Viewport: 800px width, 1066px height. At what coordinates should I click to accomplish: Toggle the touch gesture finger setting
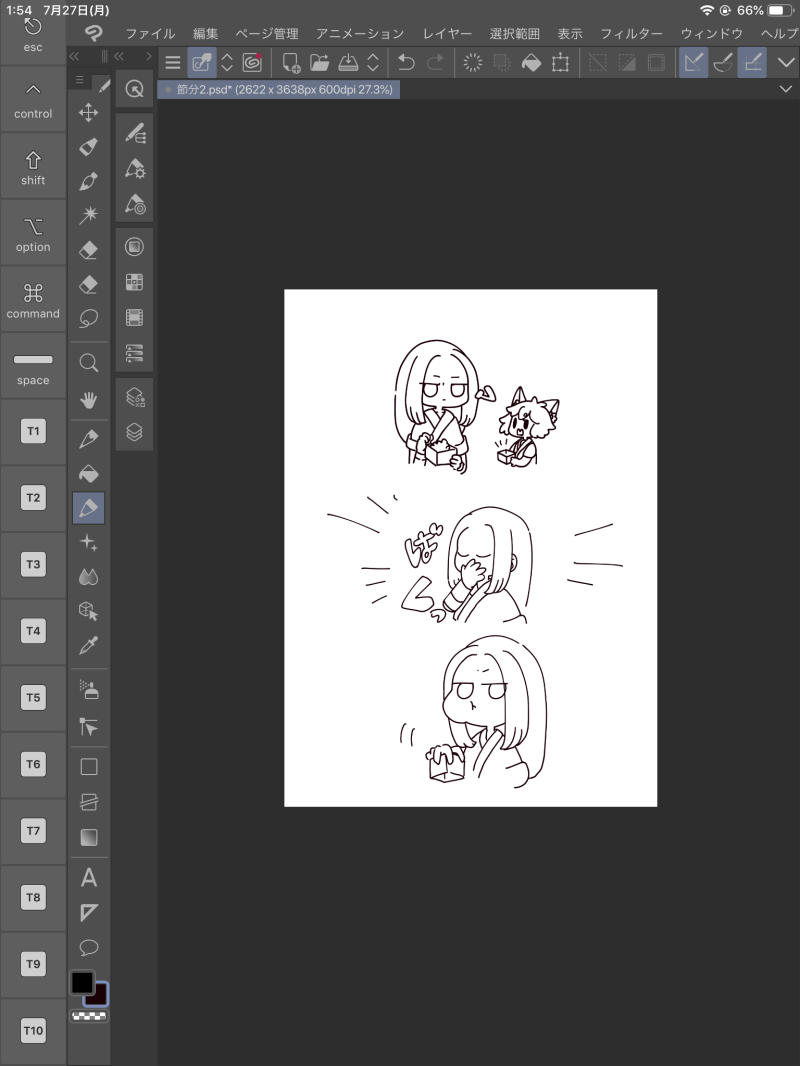[202, 63]
